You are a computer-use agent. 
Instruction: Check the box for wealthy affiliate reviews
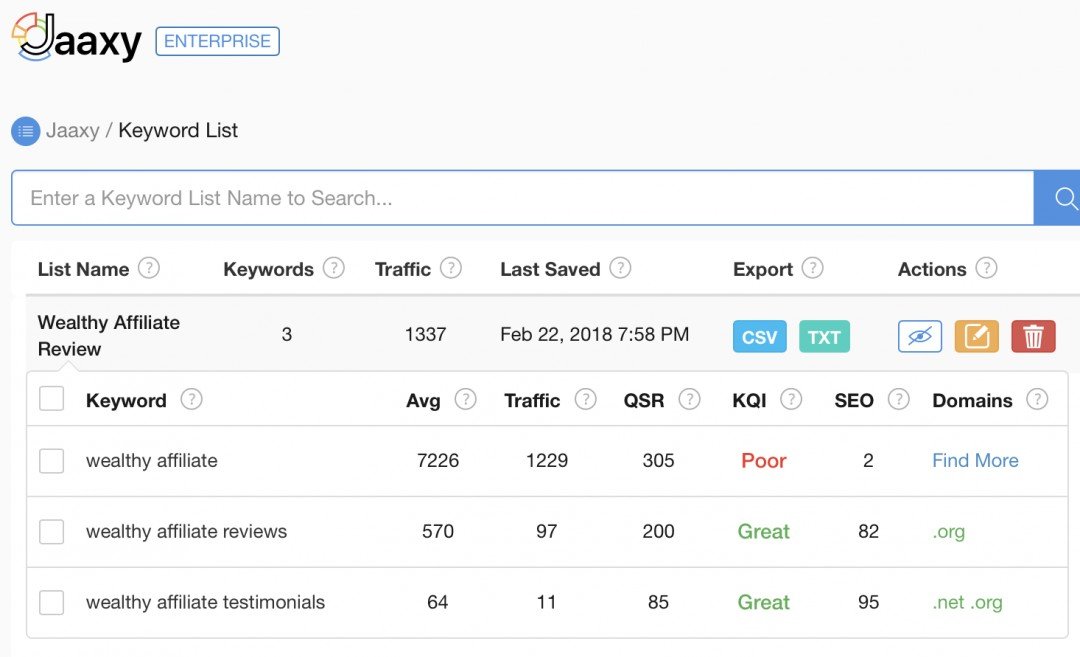pyautogui.click(x=52, y=532)
